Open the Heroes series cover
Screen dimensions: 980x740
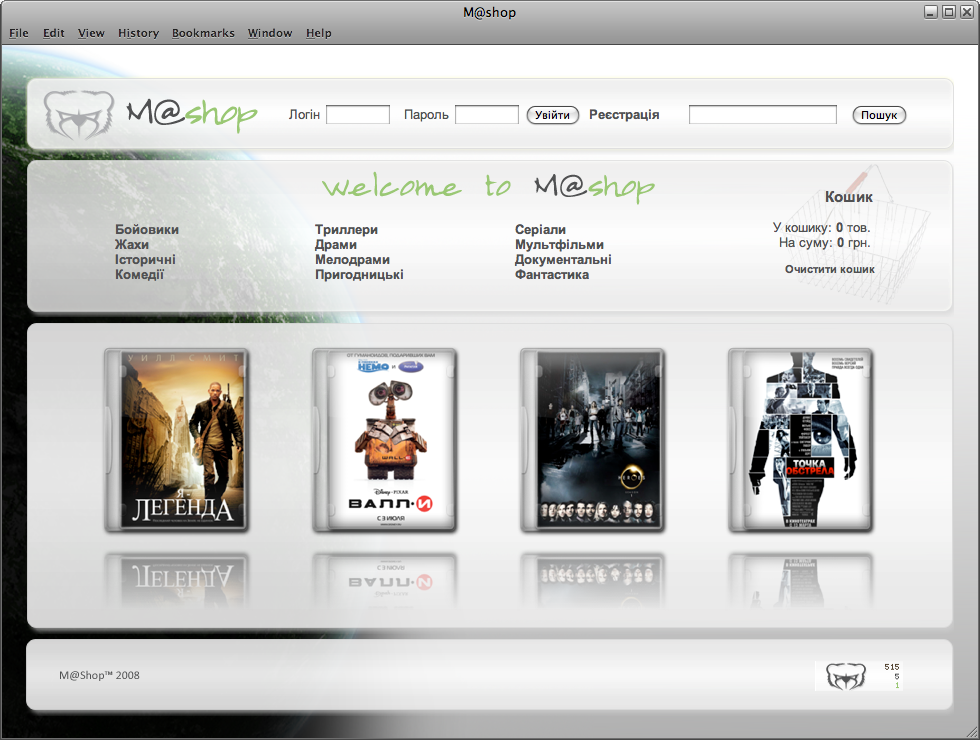592,441
